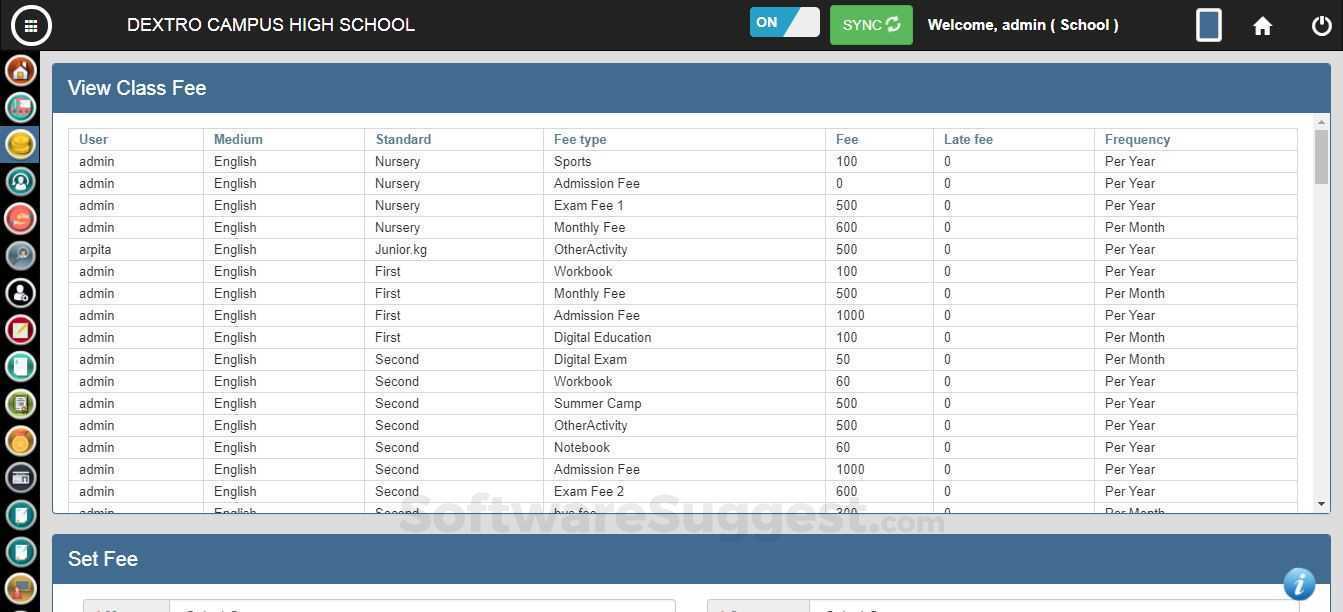Click the red pencil edit icon in sidebar
Screen dimensions: 1343x612
[20, 329]
